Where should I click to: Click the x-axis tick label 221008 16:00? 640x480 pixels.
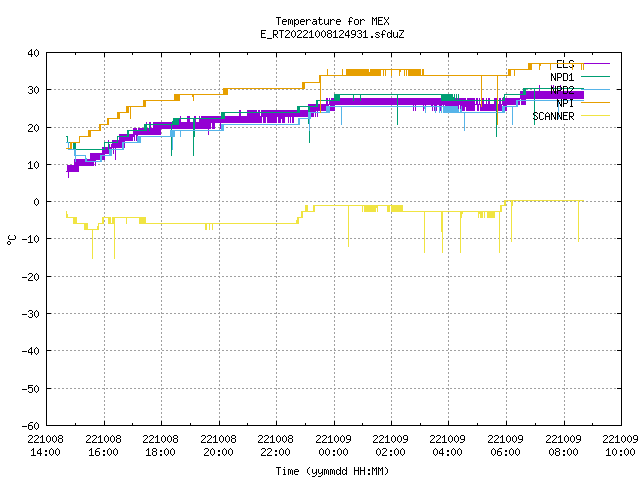(x=103, y=446)
